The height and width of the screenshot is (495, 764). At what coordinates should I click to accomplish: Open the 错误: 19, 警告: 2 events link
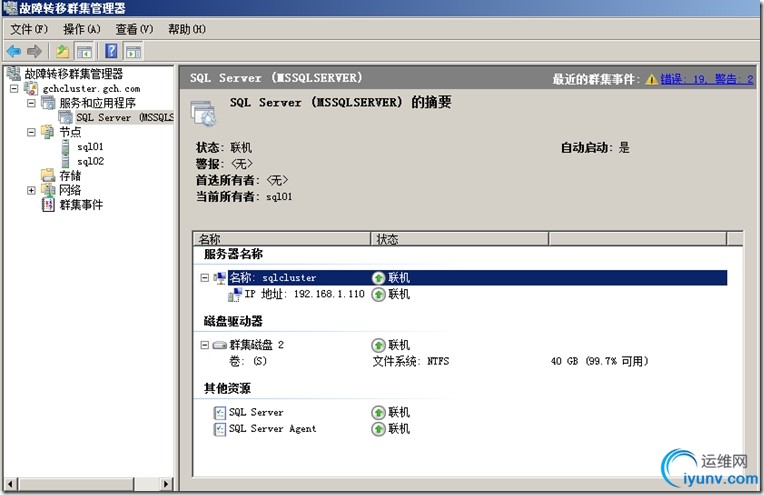pos(707,79)
